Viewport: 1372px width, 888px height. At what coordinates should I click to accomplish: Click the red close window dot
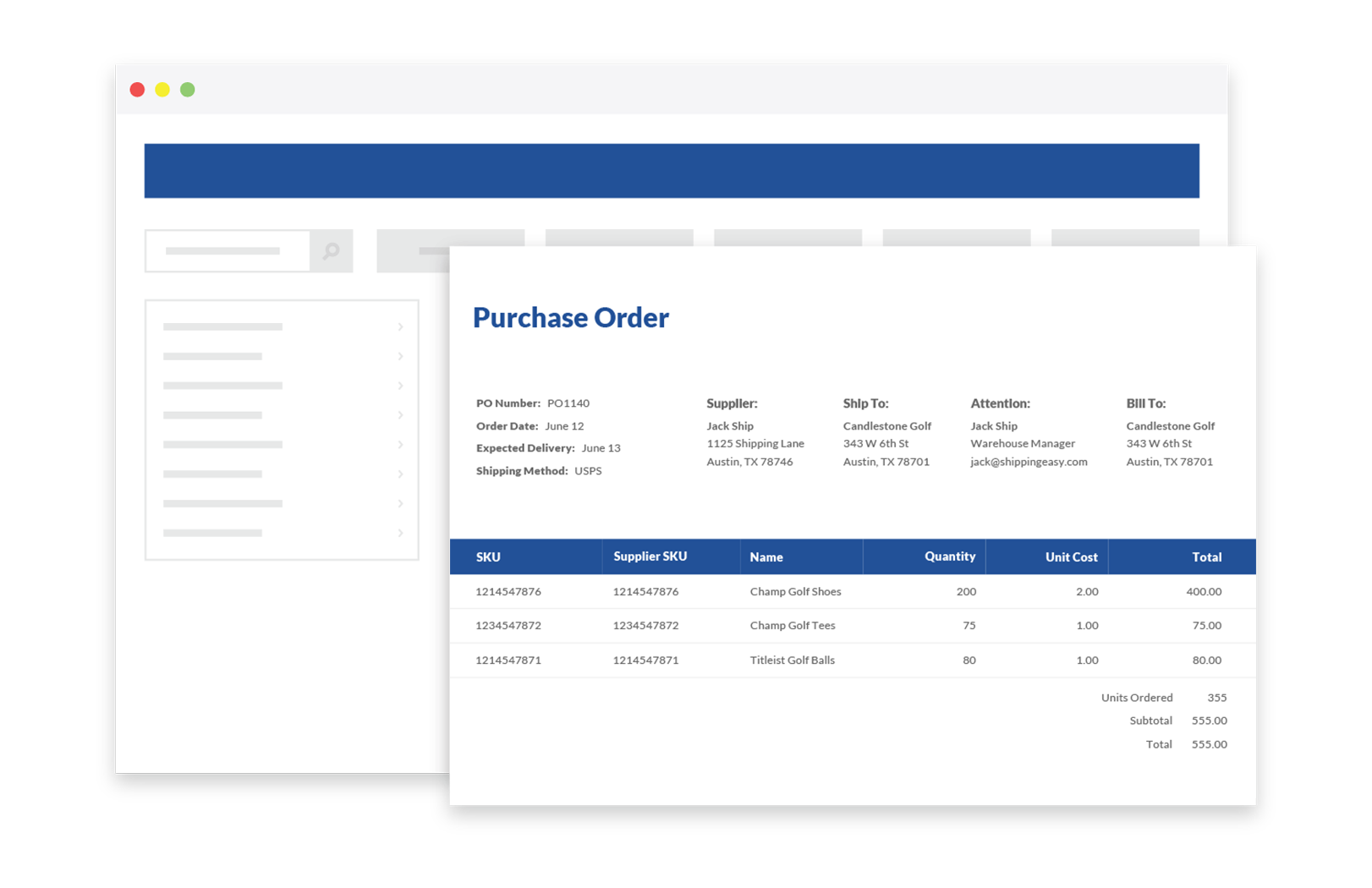pos(137,90)
